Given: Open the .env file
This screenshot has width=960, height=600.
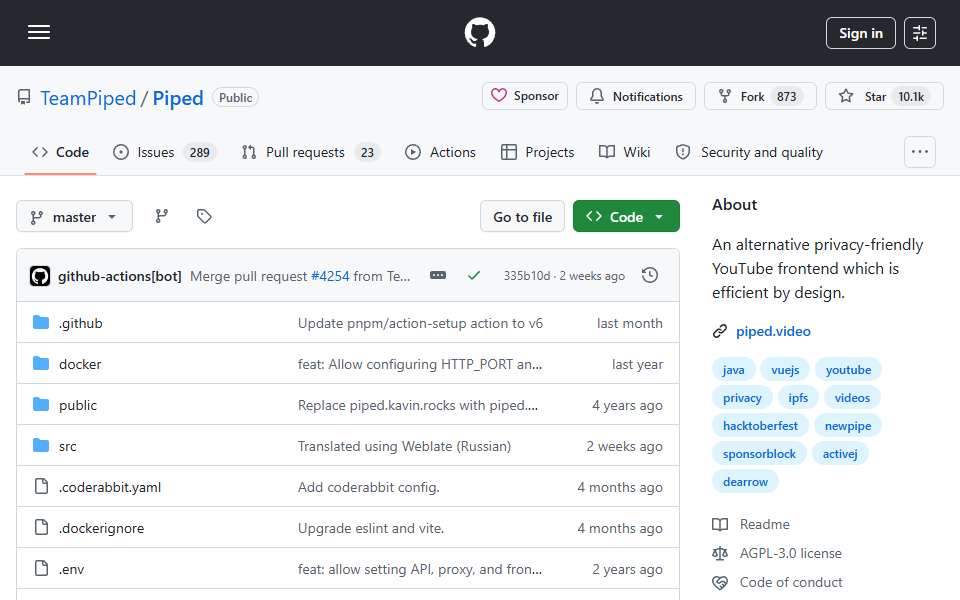Looking at the screenshot, I should [x=72, y=569].
